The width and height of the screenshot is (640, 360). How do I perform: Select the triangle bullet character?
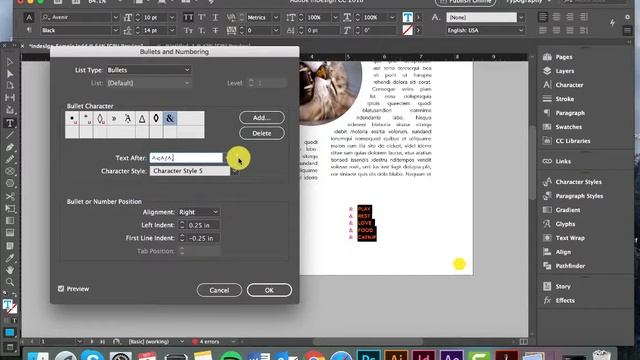[x=142, y=119]
